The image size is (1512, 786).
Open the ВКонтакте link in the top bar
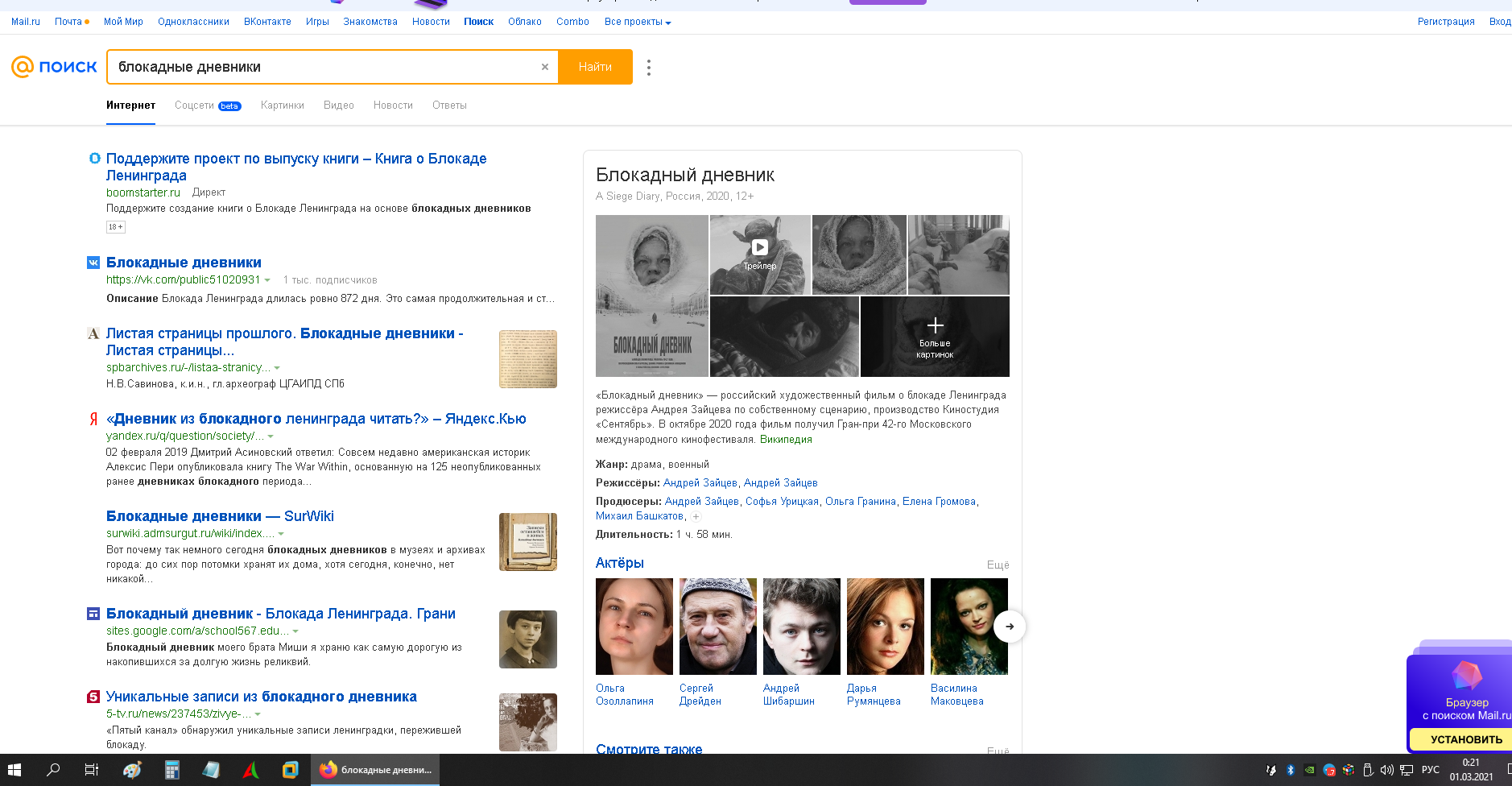(x=267, y=22)
